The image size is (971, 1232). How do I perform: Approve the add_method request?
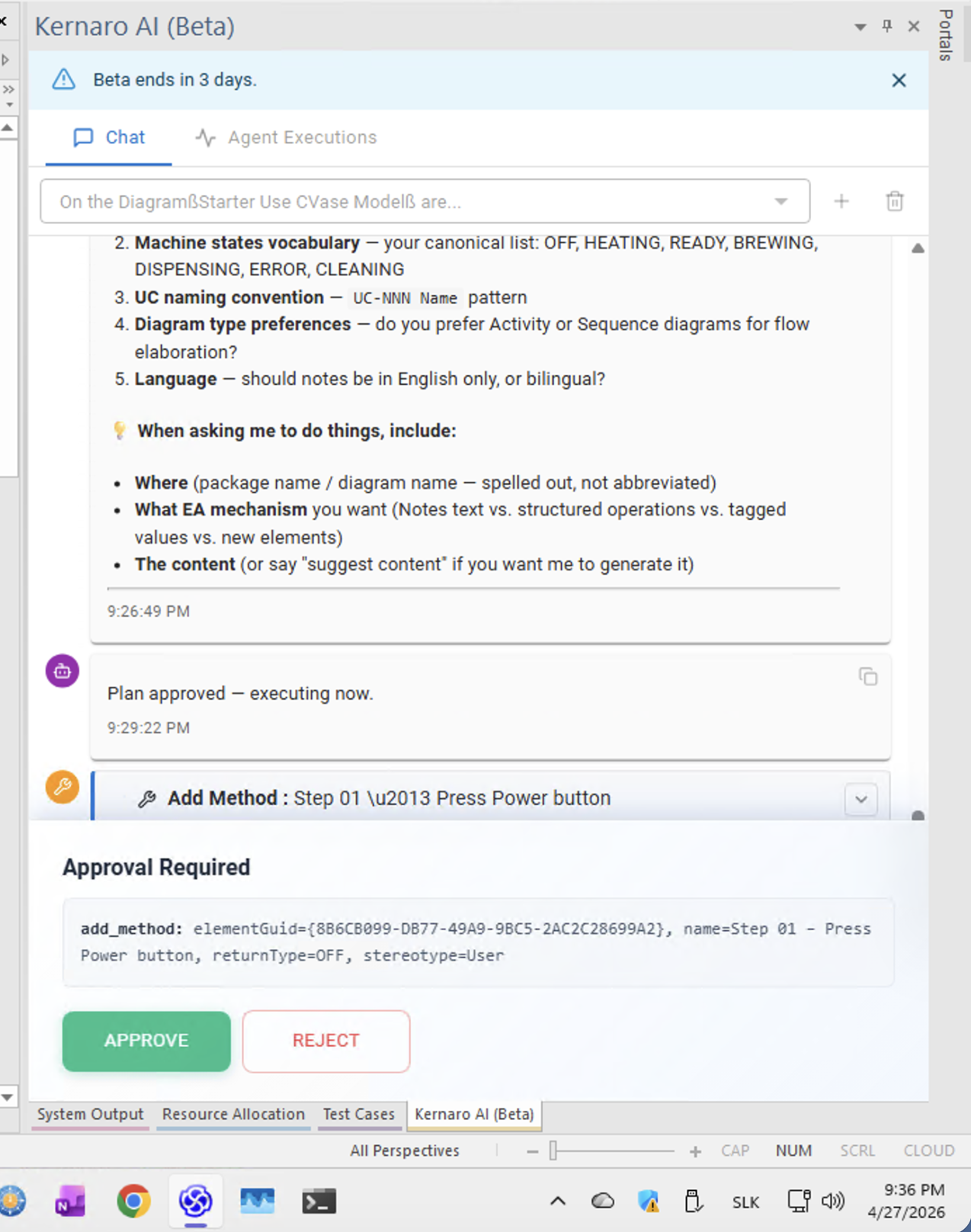click(146, 1041)
